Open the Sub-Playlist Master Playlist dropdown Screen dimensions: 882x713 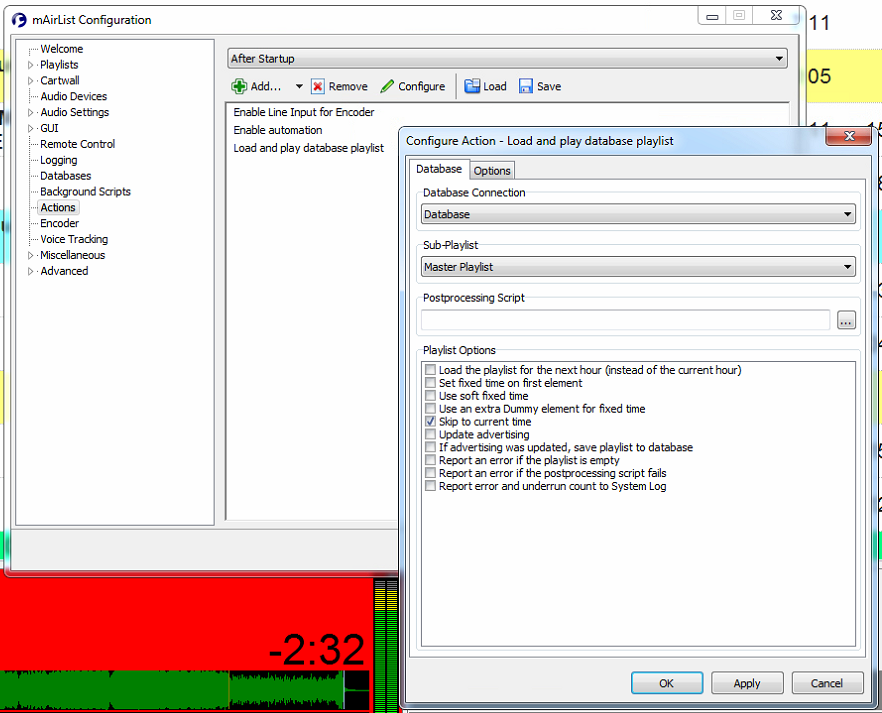(638, 267)
